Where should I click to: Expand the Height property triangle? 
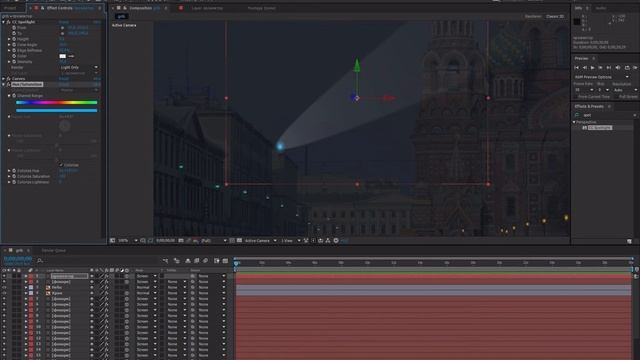point(9,39)
